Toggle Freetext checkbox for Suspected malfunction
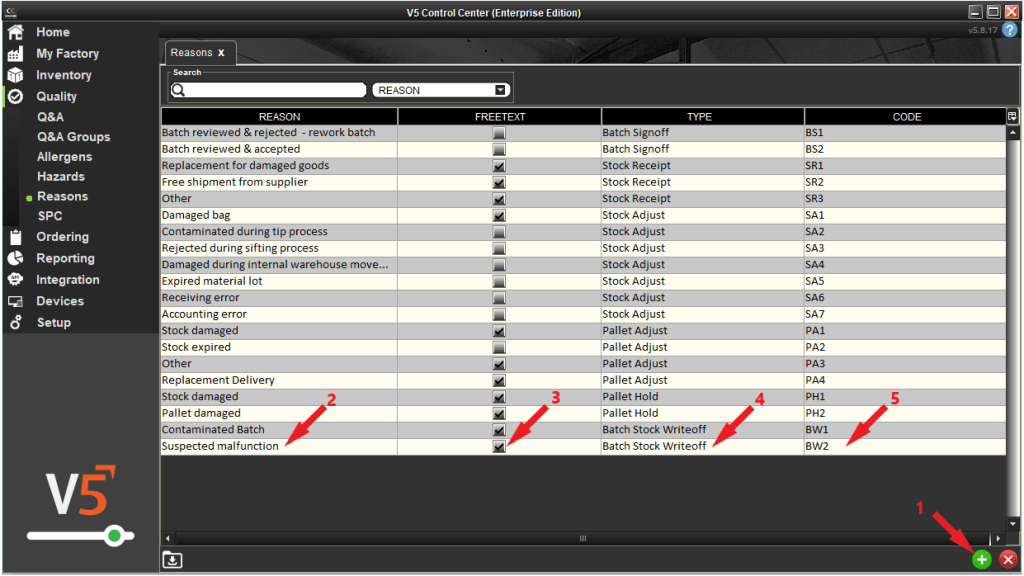Screen dimensions: 1024x576 tap(499, 447)
